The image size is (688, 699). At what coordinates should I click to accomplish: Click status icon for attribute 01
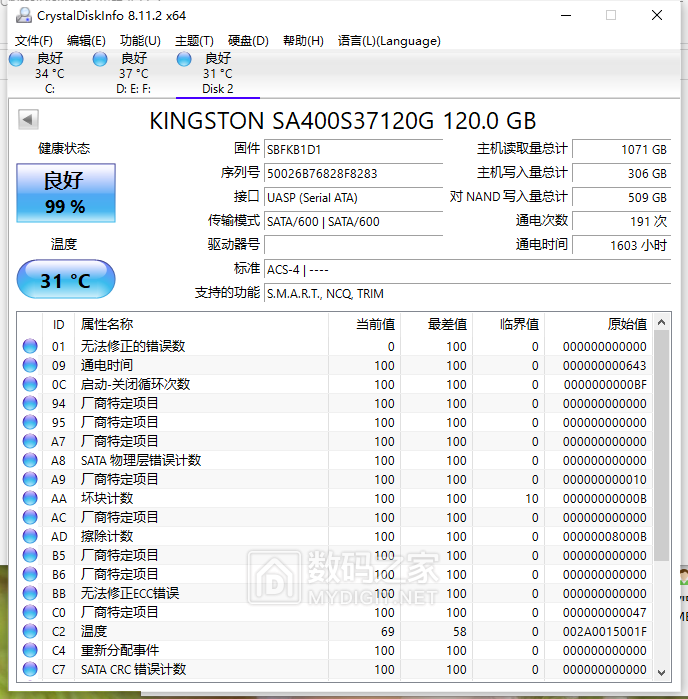[x=30, y=346]
